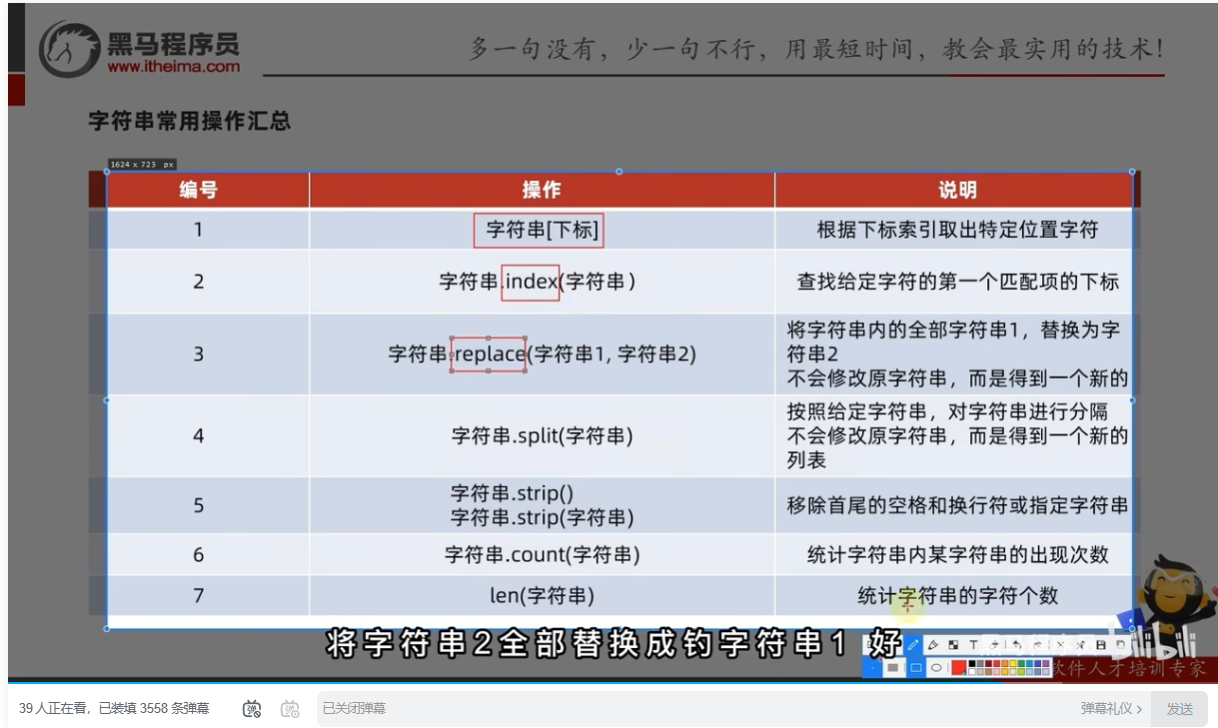Click the 字符串.count(字符串) cell
The image size is (1218, 728).
542,554
